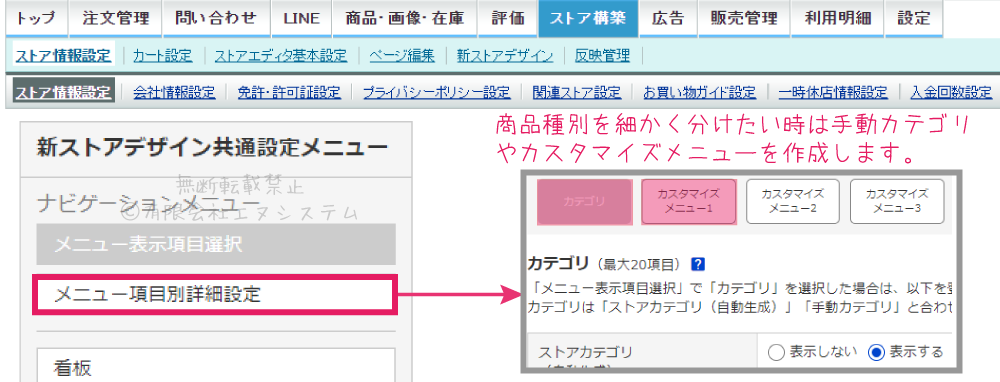Image resolution: width=1000 pixels, height=382 pixels.
Task: Switch to the 問い合わせ tab
Action: point(216,18)
